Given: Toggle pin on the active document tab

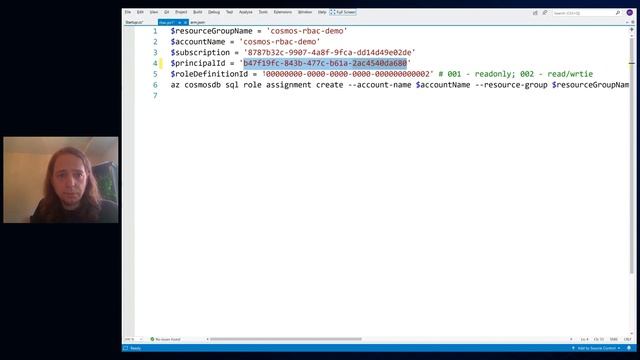Looking at the screenshot, I should (x=180, y=22).
